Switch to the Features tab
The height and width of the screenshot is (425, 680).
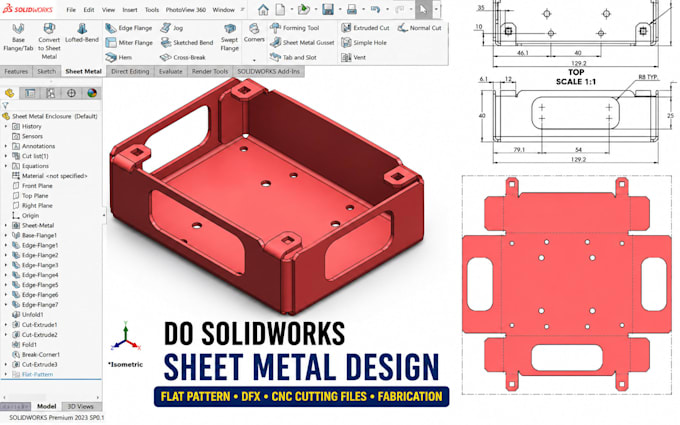pyautogui.click(x=16, y=71)
